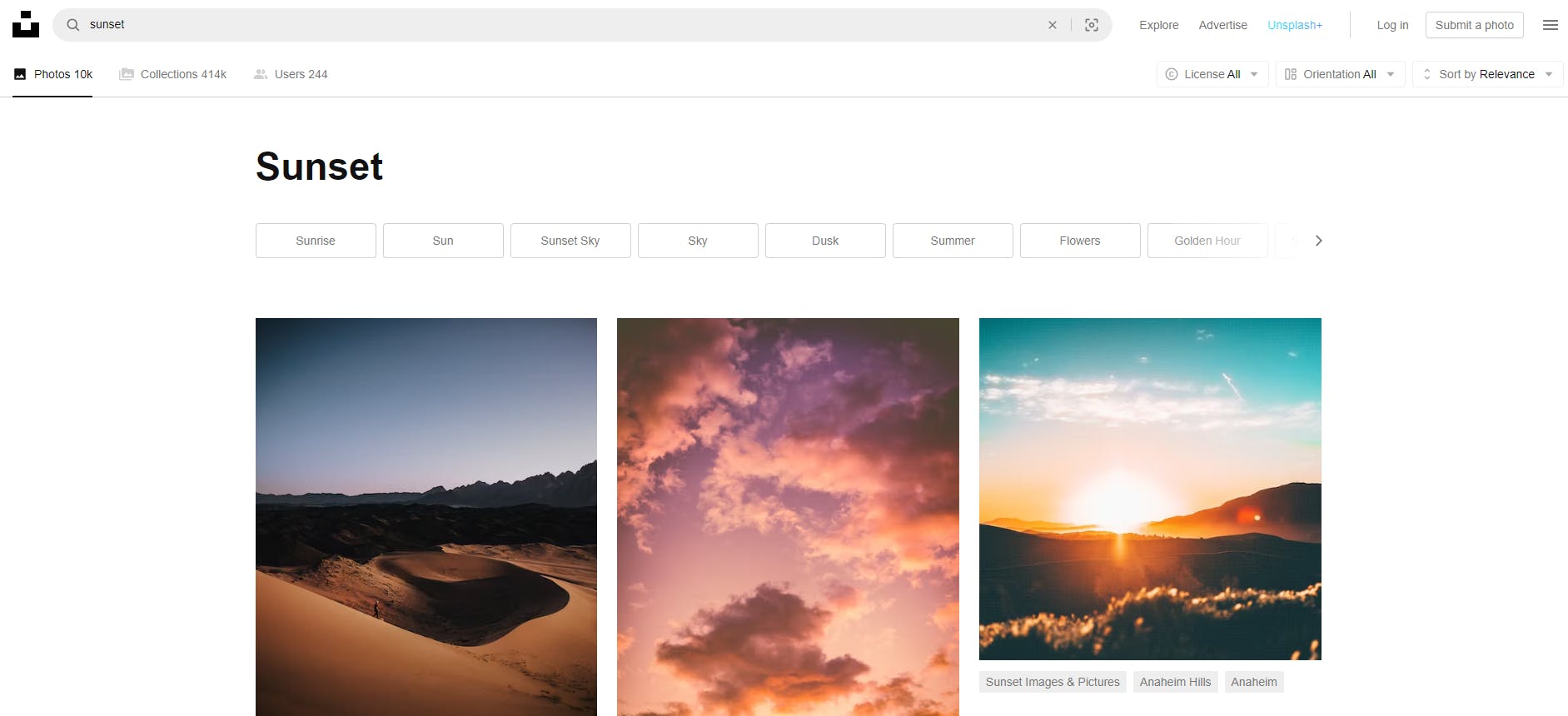Viewport: 1568px width, 716px height.
Task: Switch to the Photos 10k tab
Action: pos(52,74)
